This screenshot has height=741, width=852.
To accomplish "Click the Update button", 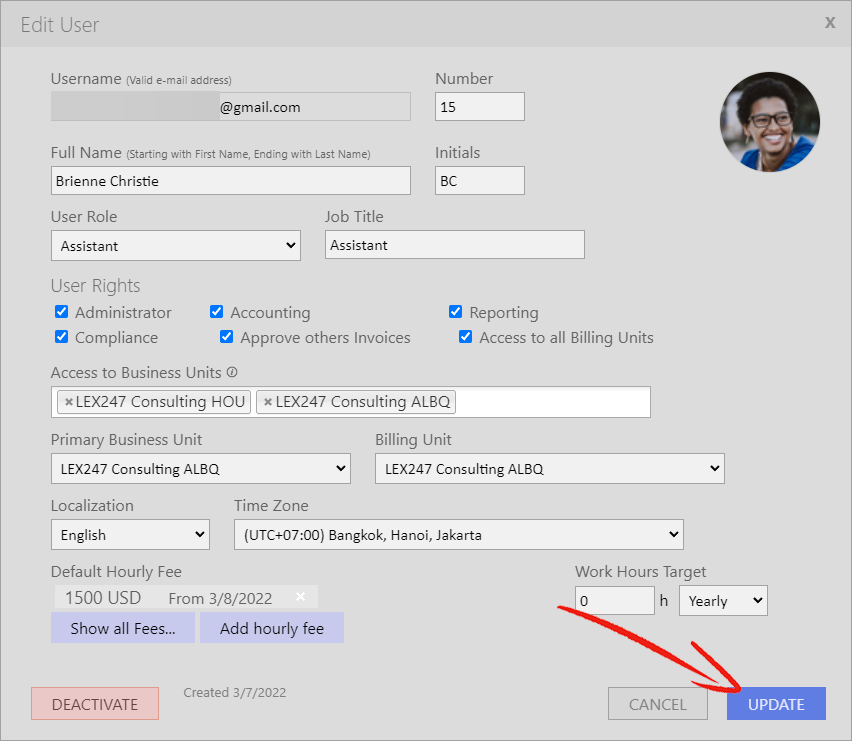I will [776, 704].
